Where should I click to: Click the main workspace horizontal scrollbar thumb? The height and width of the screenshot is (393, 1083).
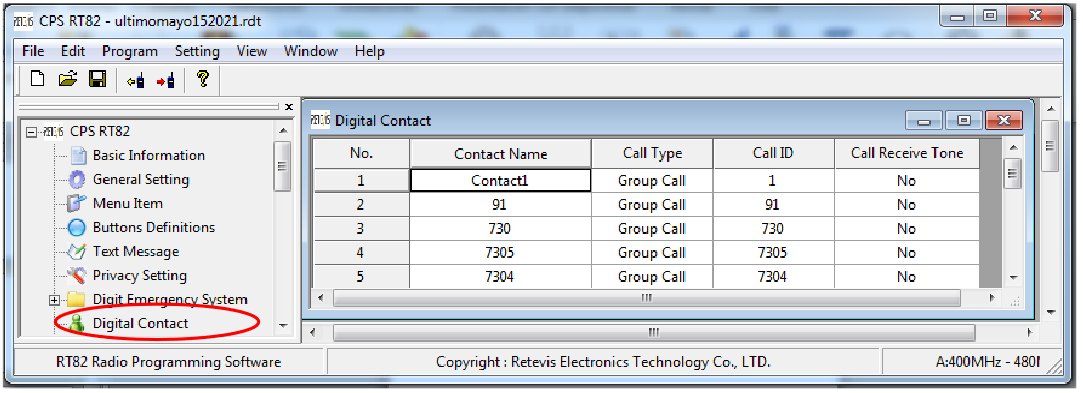[x=654, y=332]
